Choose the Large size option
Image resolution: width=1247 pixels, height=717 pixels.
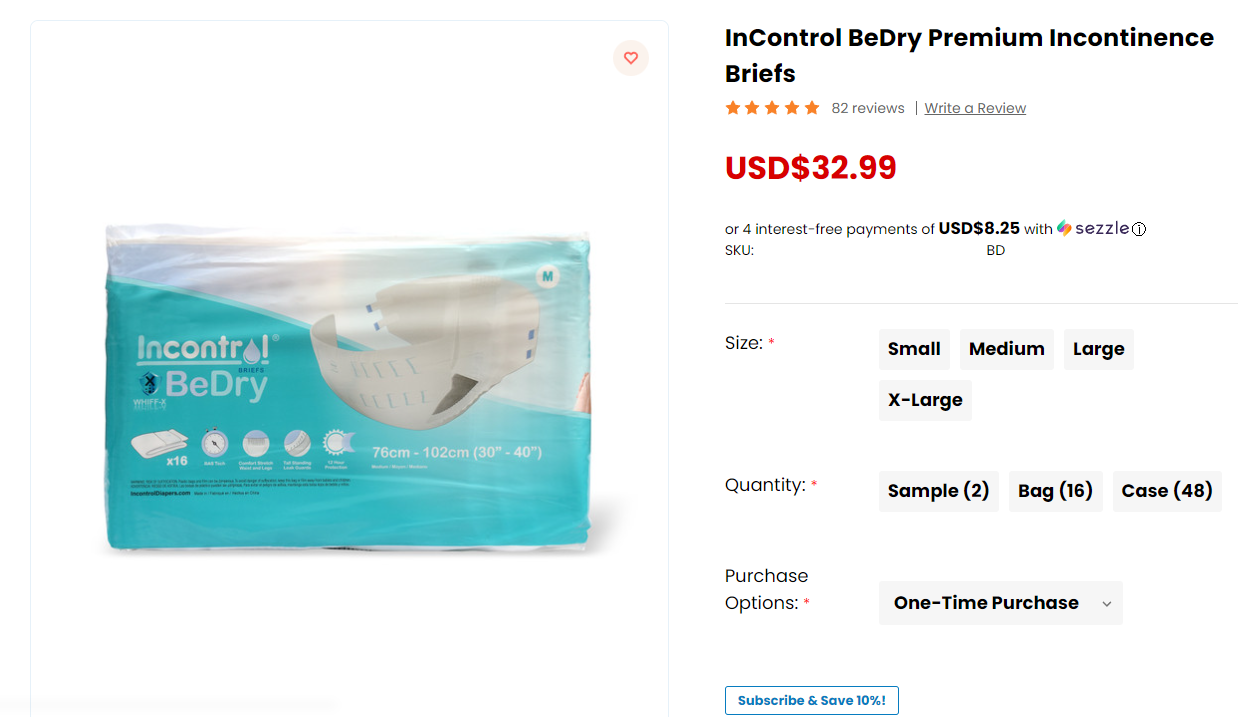(x=1099, y=349)
